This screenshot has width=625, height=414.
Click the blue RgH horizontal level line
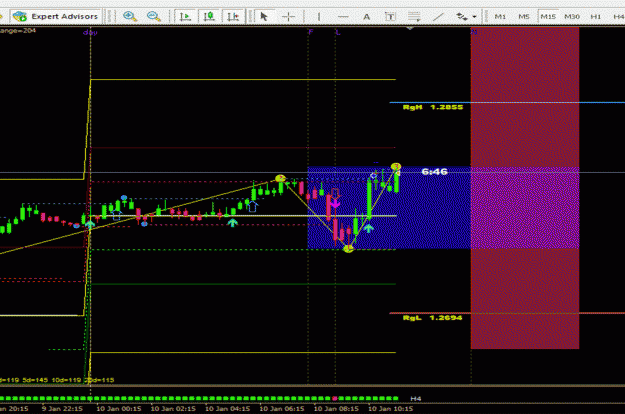(x=507, y=103)
